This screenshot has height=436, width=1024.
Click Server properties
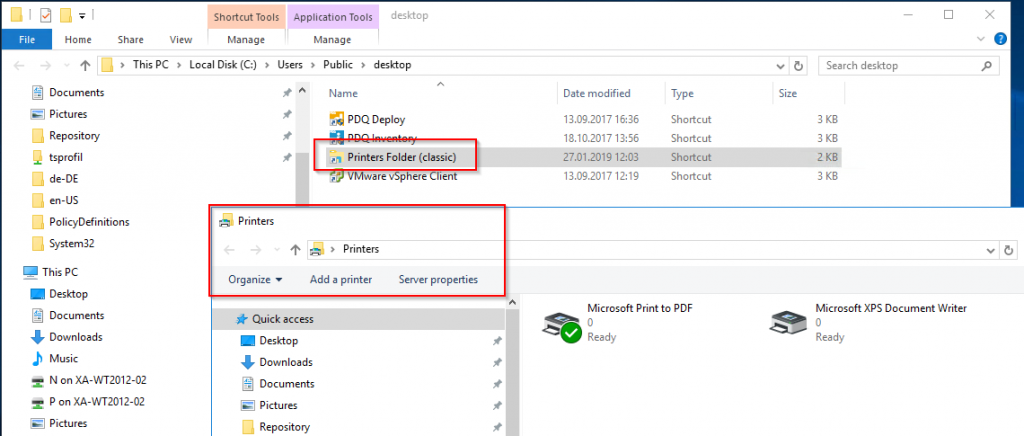tap(438, 279)
